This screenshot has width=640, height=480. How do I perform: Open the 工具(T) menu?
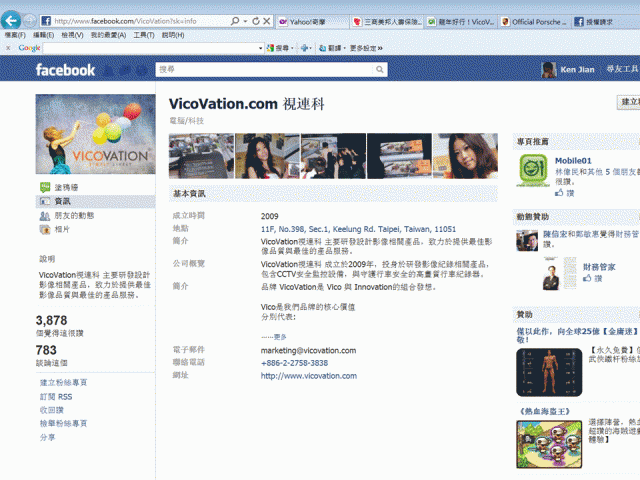(x=144, y=35)
